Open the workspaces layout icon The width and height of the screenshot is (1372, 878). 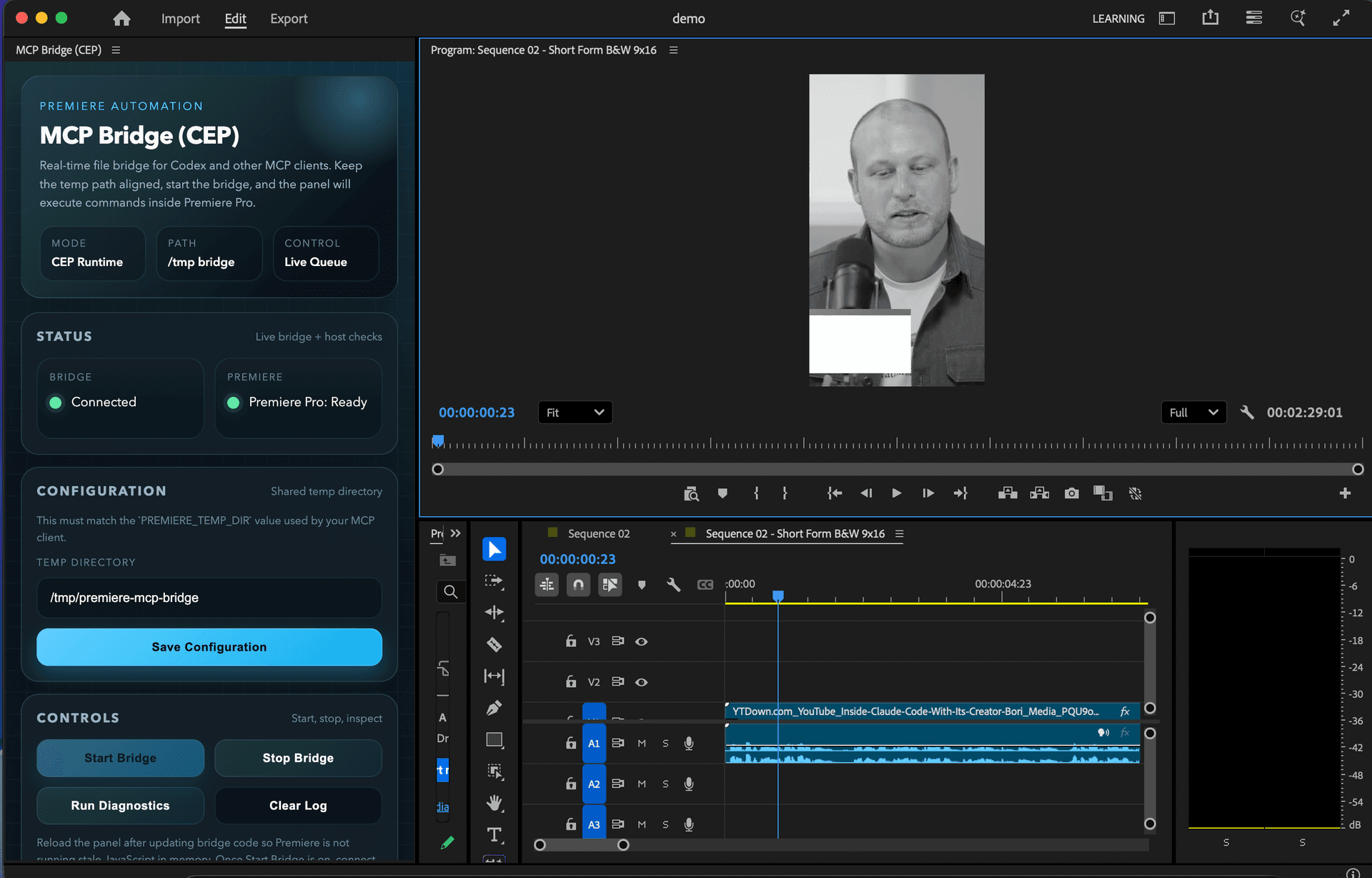[x=1167, y=19]
